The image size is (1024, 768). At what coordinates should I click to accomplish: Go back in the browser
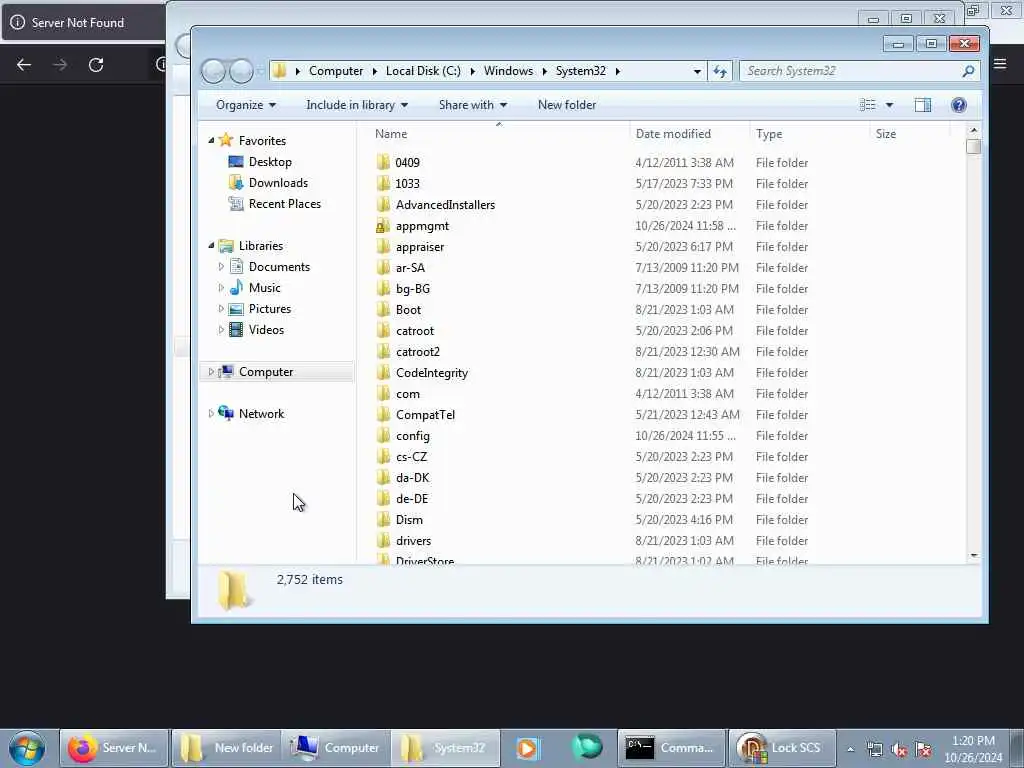(24, 65)
